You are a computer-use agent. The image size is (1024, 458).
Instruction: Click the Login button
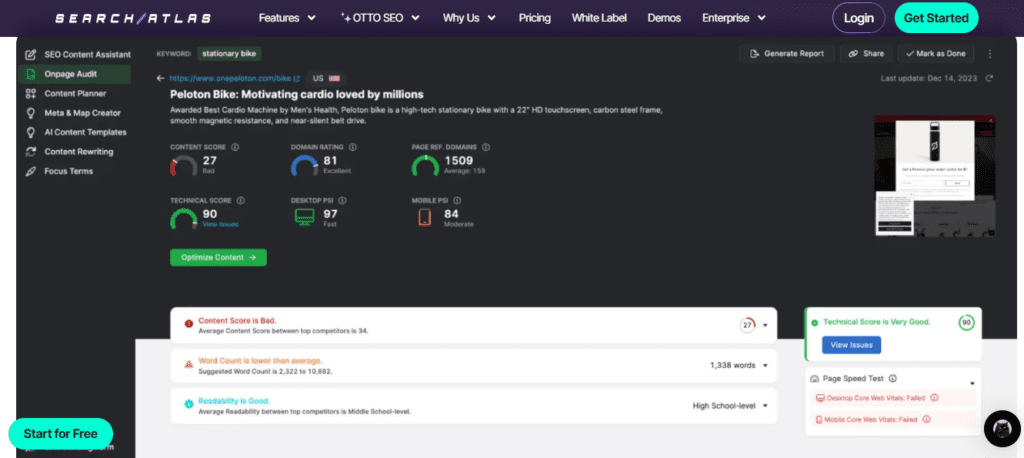click(x=858, y=18)
